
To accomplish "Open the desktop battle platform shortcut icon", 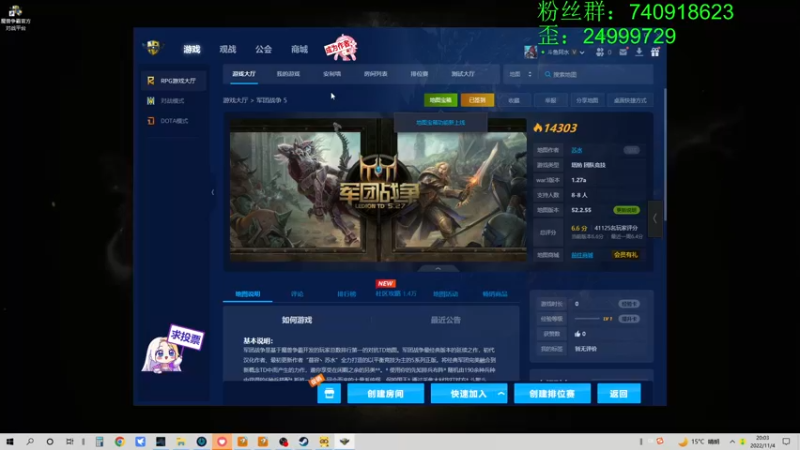I will pyautogui.click(x=15, y=17).
